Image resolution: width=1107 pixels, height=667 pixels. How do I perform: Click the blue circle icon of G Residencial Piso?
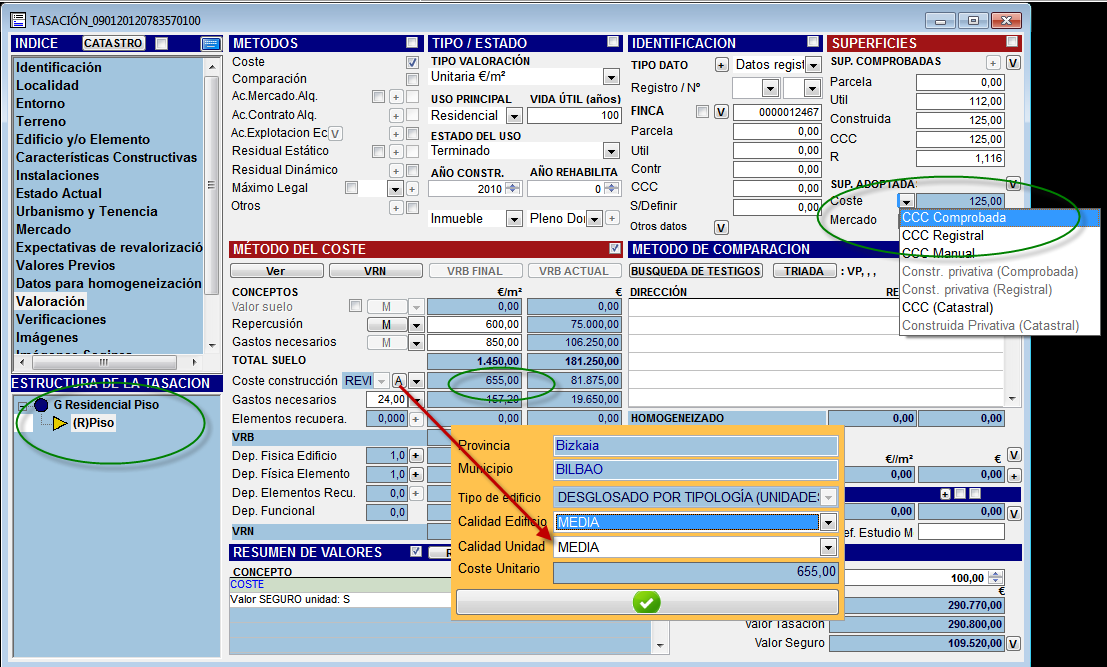[41, 405]
